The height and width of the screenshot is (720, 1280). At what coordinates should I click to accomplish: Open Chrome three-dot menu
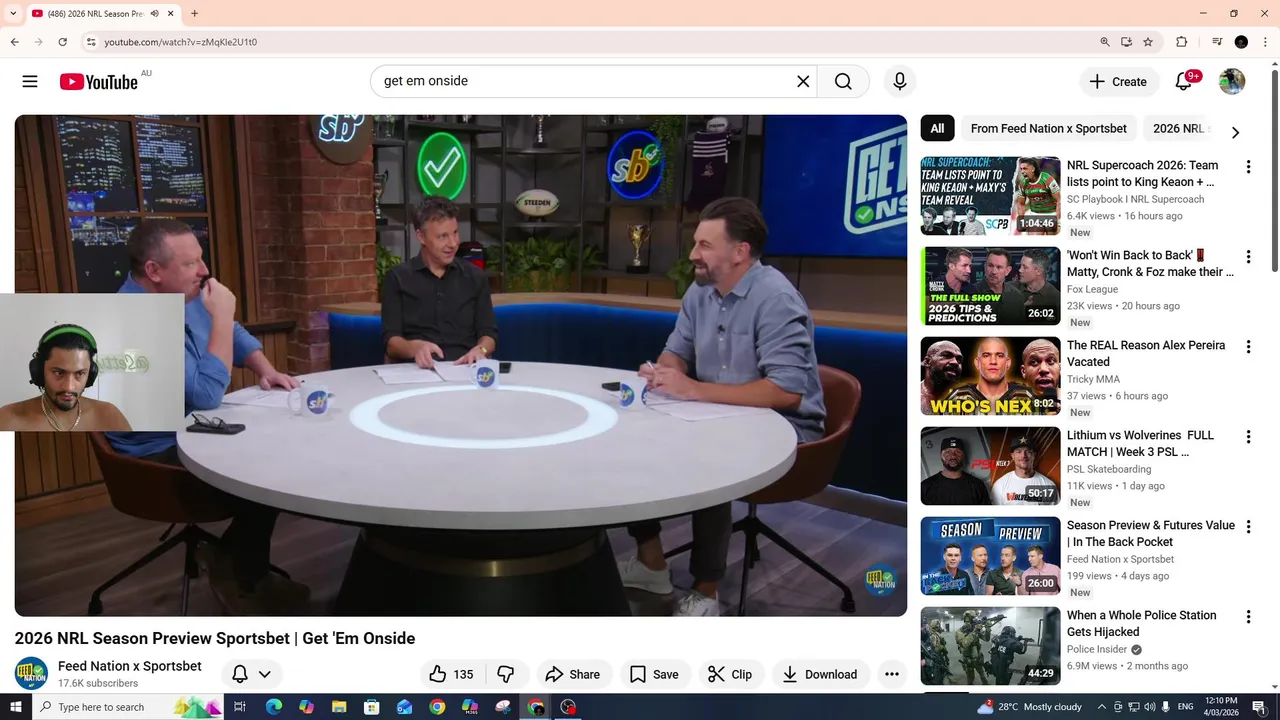coord(1266,42)
